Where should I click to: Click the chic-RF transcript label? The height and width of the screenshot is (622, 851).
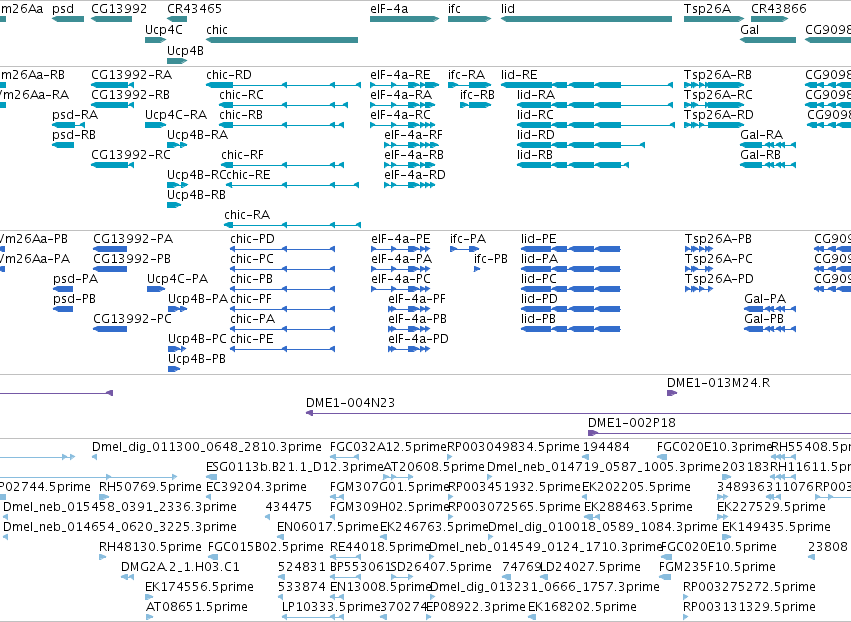pos(242,155)
